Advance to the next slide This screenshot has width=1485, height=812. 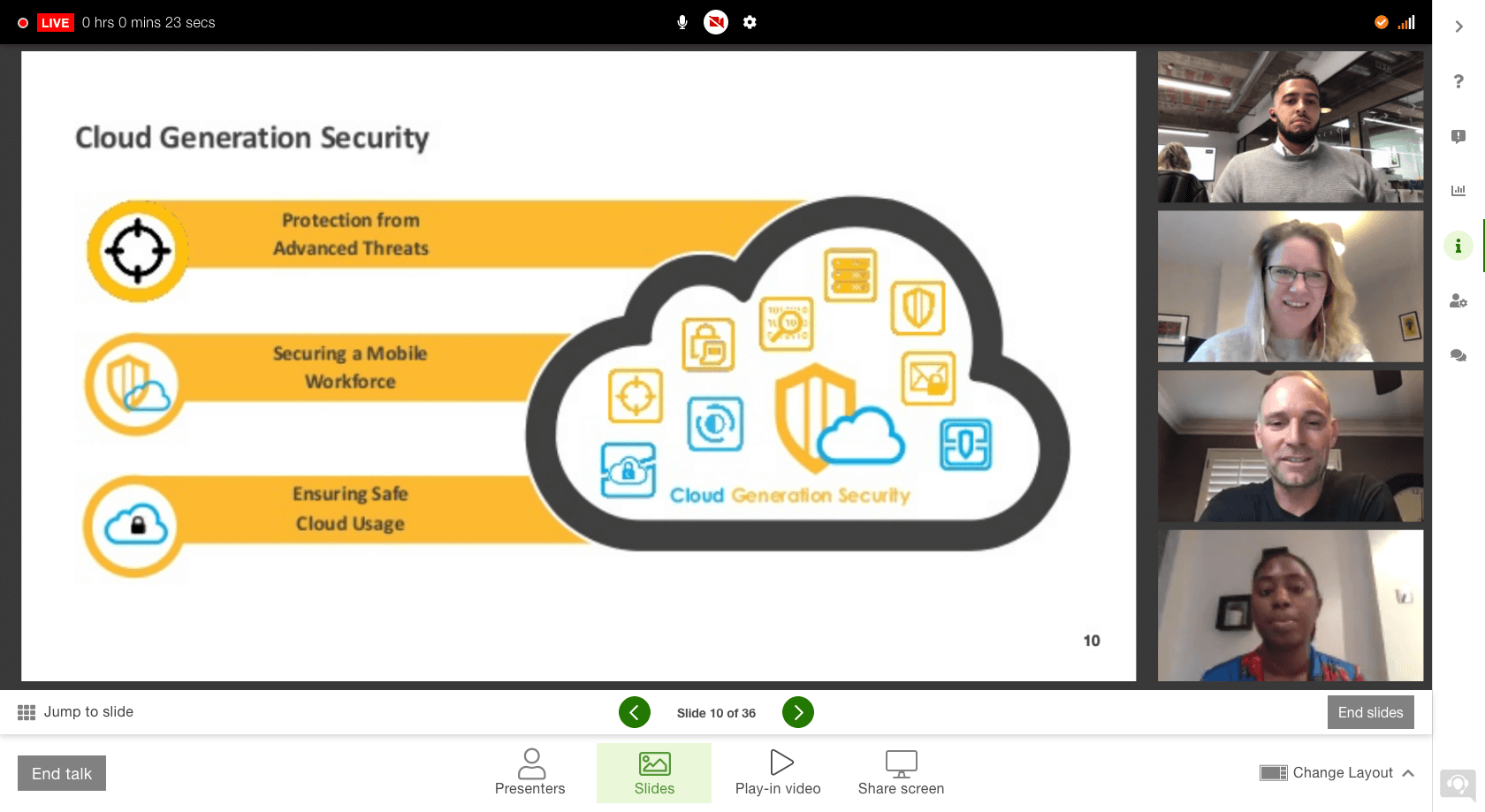(798, 712)
